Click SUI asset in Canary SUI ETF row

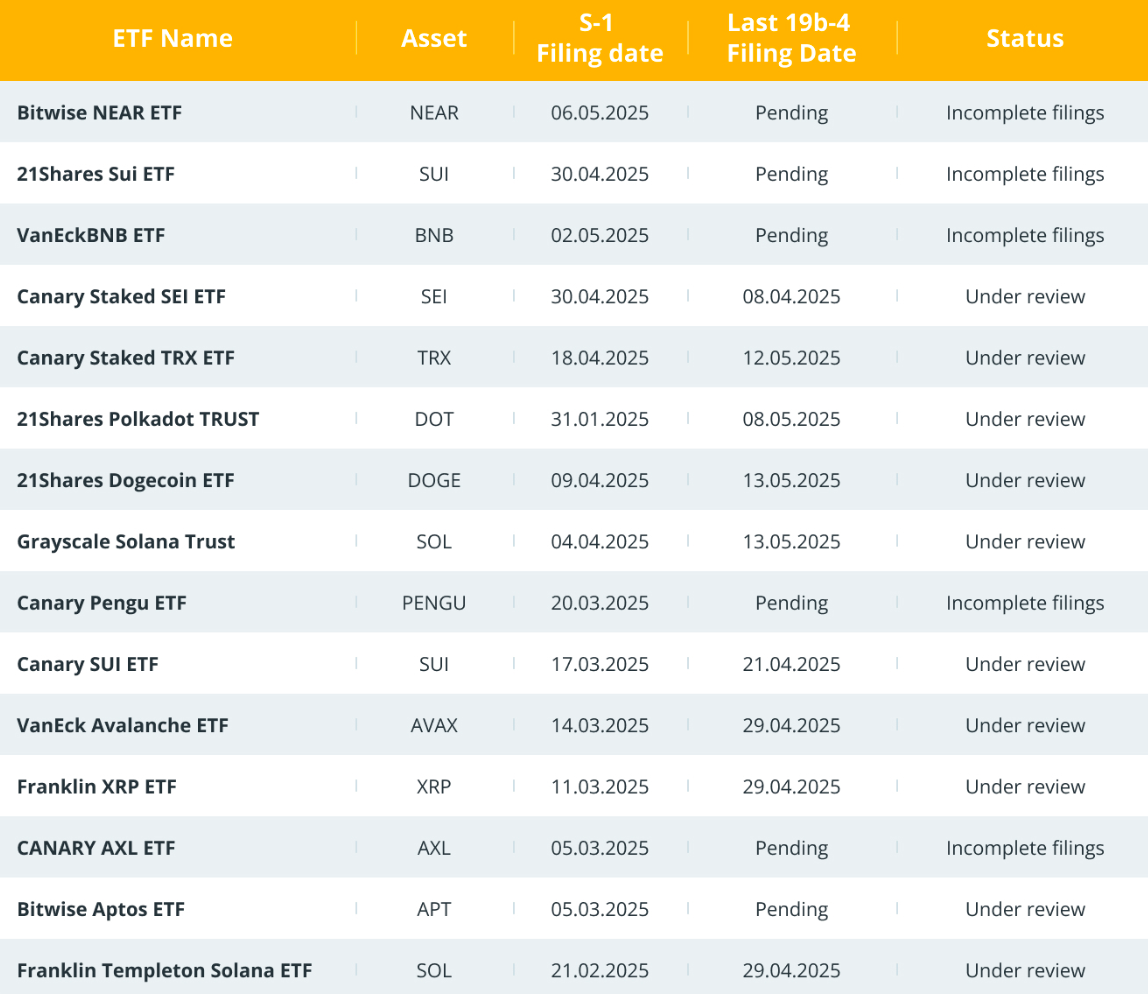(x=434, y=664)
